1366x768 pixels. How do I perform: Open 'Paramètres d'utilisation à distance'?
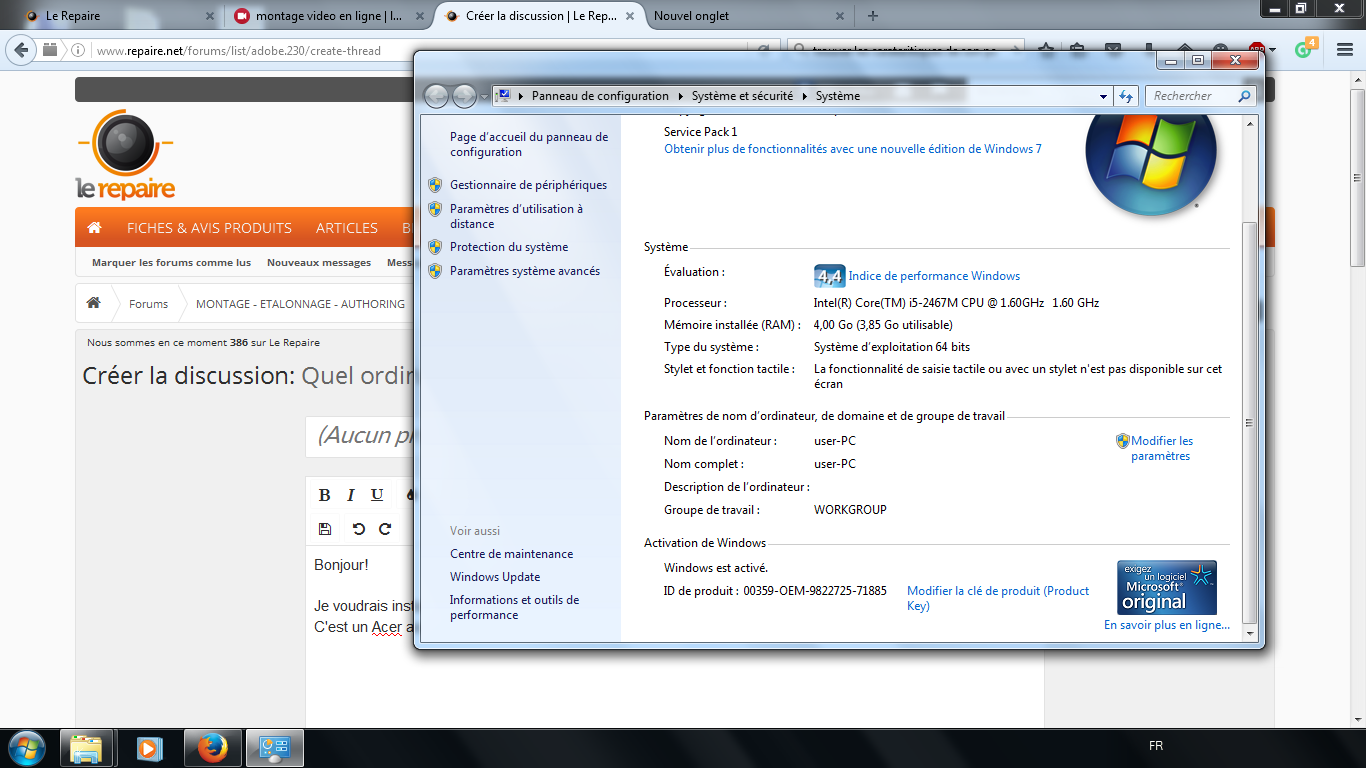pos(516,216)
